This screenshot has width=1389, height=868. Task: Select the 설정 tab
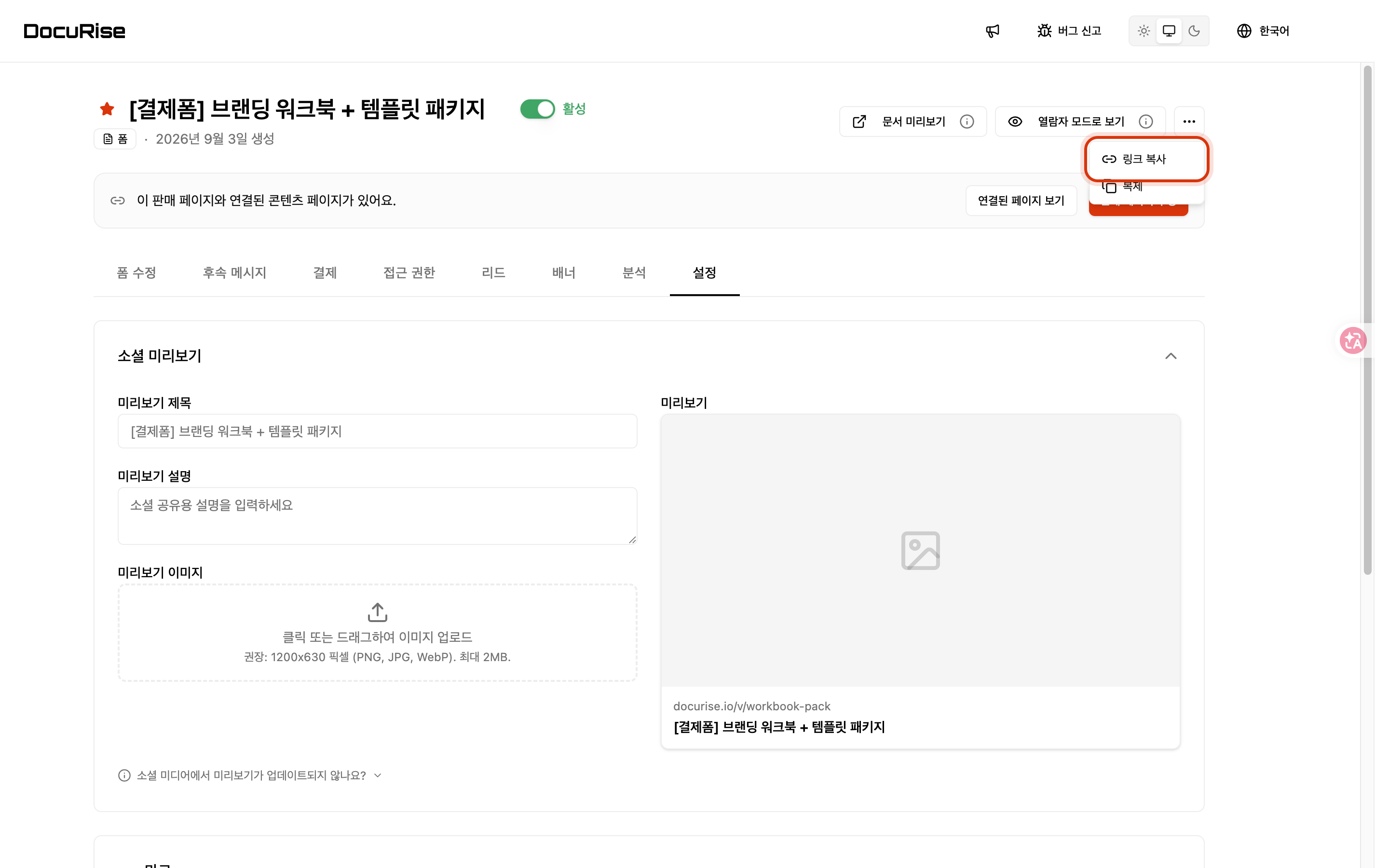(x=704, y=272)
